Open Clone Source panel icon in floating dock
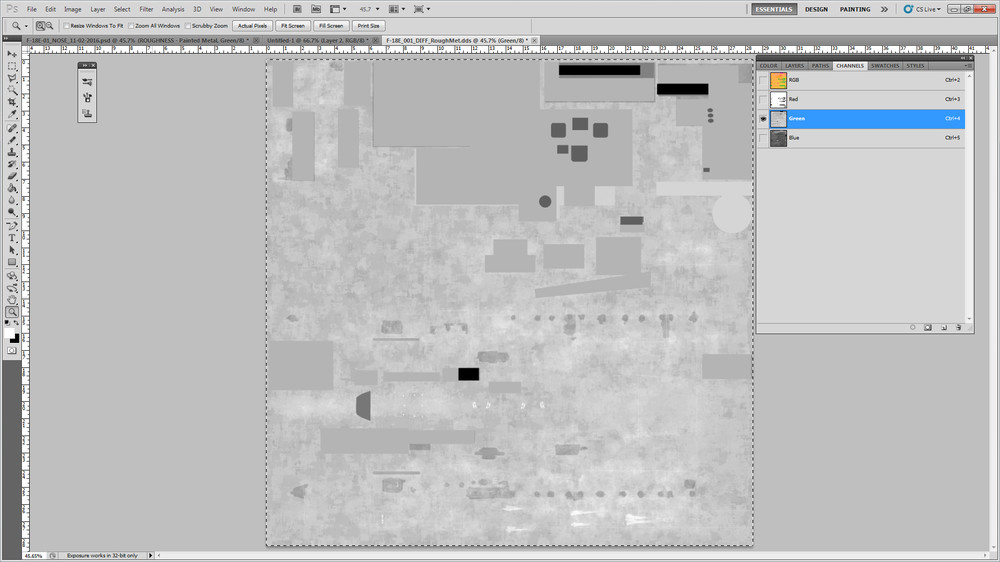1000x562 pixels. (x=87, y=113)
